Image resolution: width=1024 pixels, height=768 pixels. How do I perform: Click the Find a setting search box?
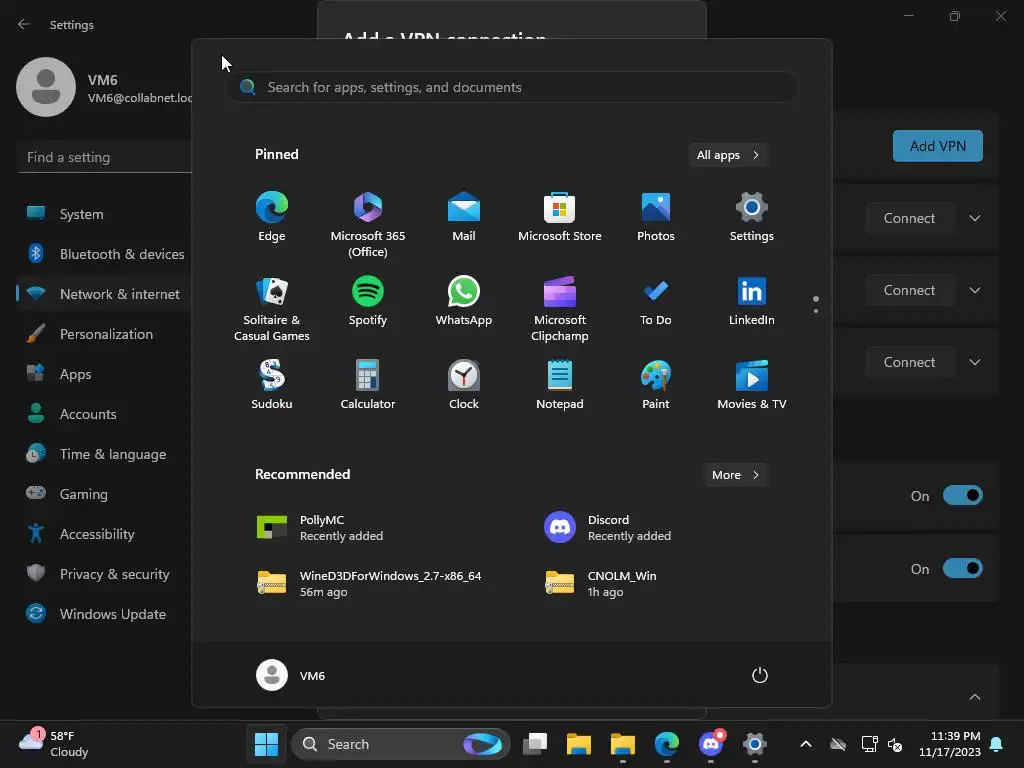tap(104, 157)
